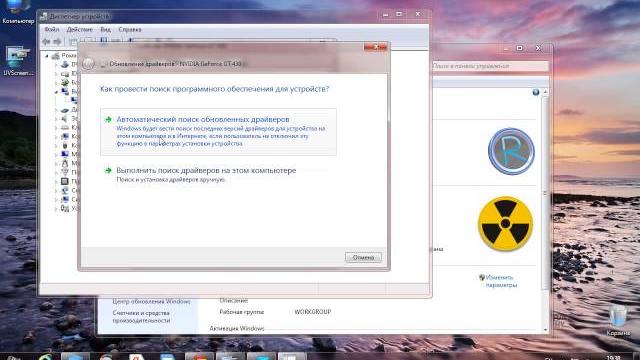This screenshot has width=640, height=360.
Task: Click the Изменить параметры link
Action: [501, 281]
